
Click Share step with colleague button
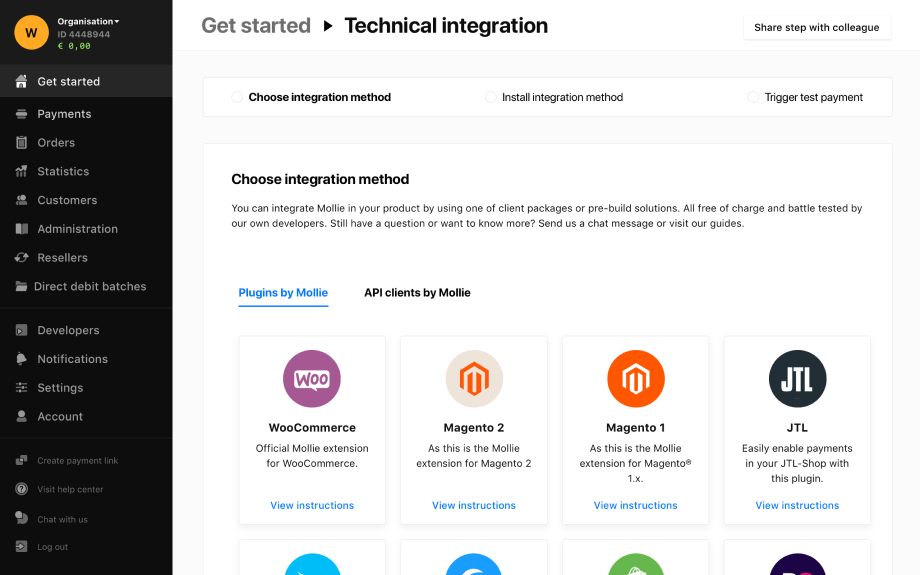[817, 28]
